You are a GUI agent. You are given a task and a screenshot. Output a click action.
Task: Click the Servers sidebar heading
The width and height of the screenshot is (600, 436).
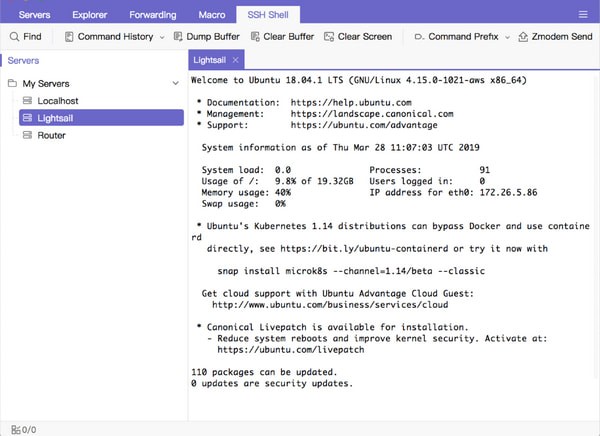[23, 60]
